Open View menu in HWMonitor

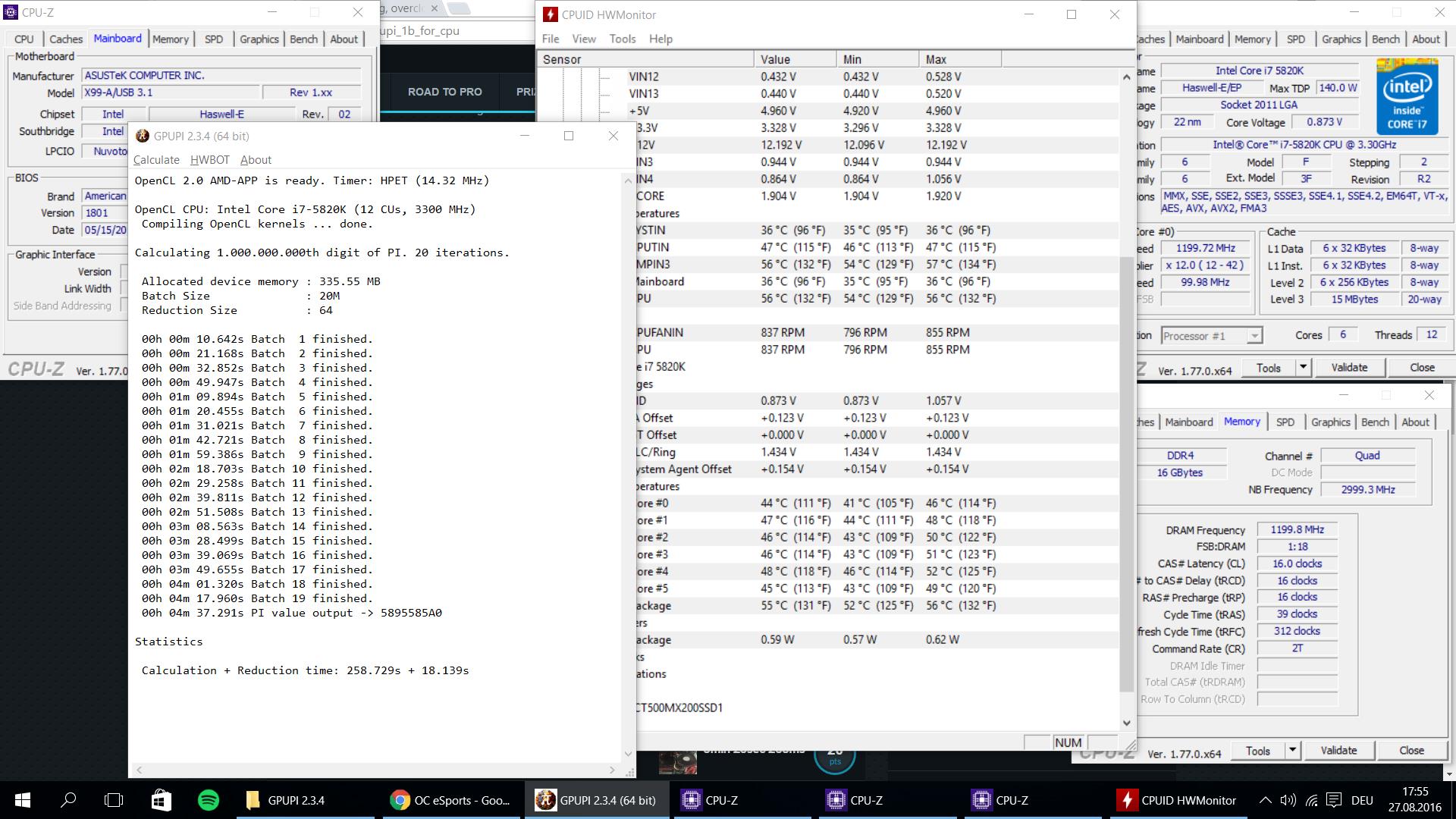click(x=584, y=39)
